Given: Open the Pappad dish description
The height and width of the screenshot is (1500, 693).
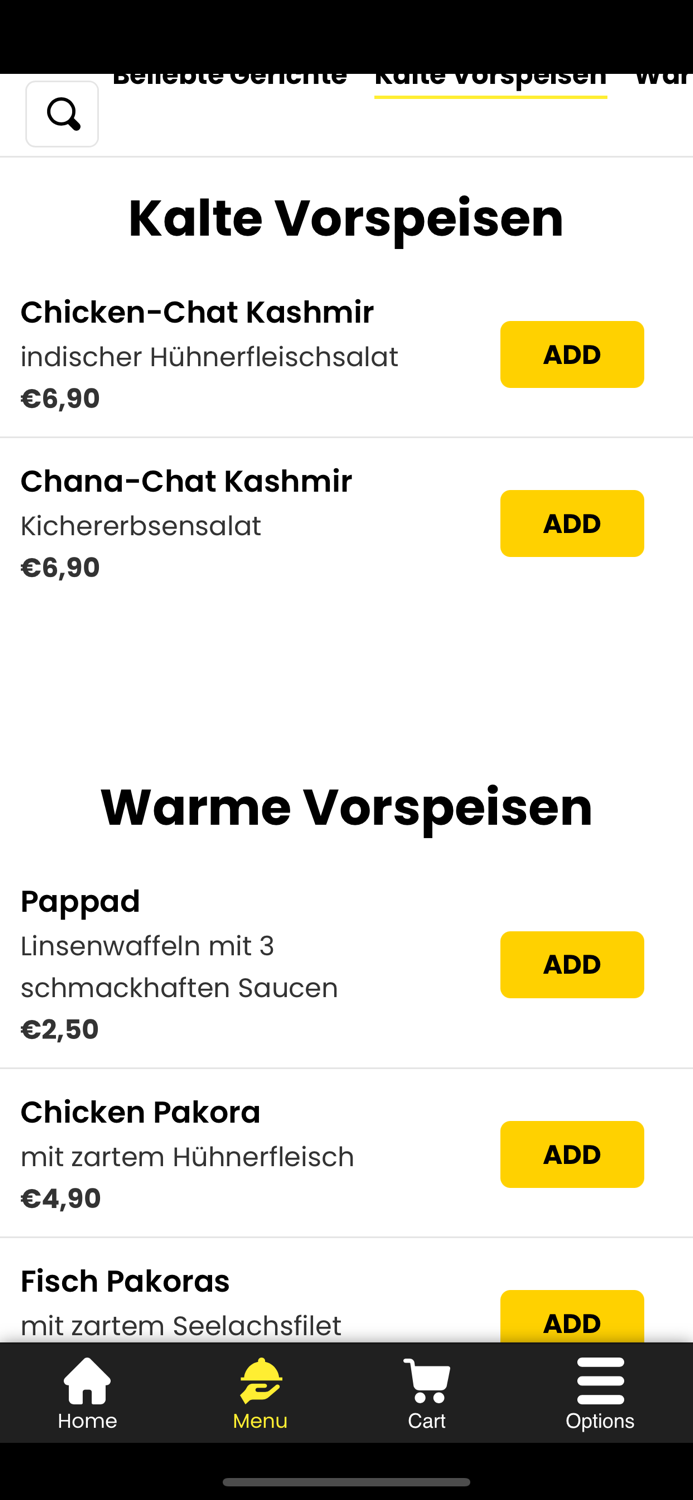Looking at the screenshot, I should tap(180, 966).
